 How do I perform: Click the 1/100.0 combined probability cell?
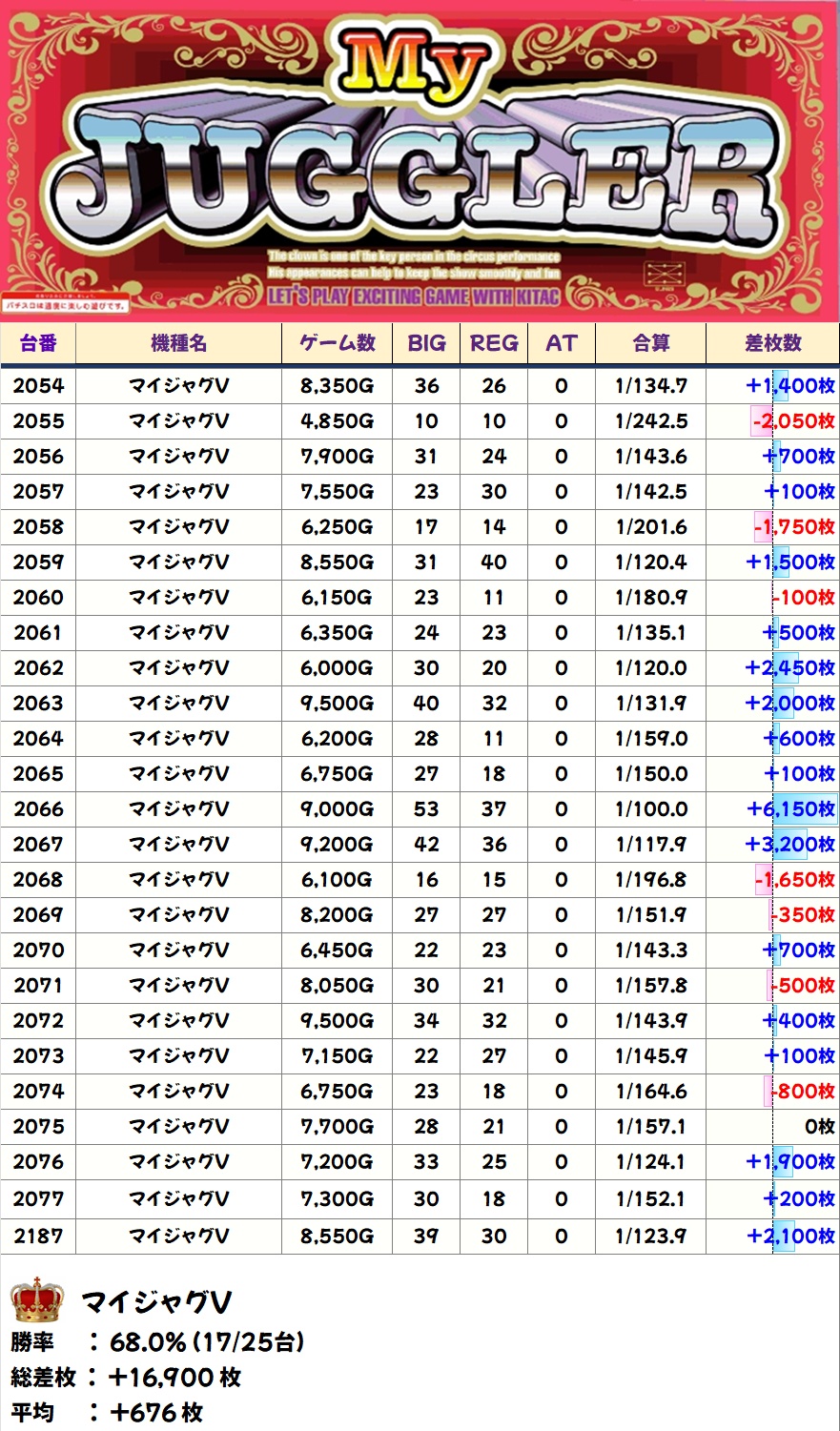(650, 809)
